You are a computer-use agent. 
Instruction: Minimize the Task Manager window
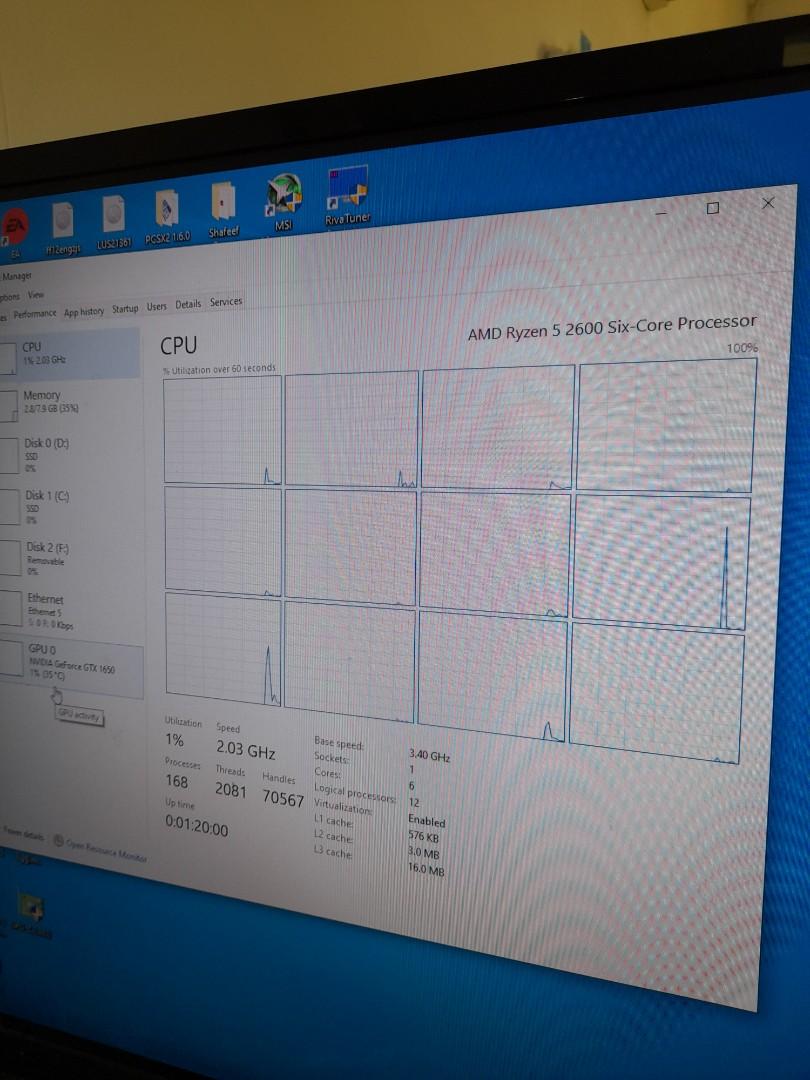point(661,213)
